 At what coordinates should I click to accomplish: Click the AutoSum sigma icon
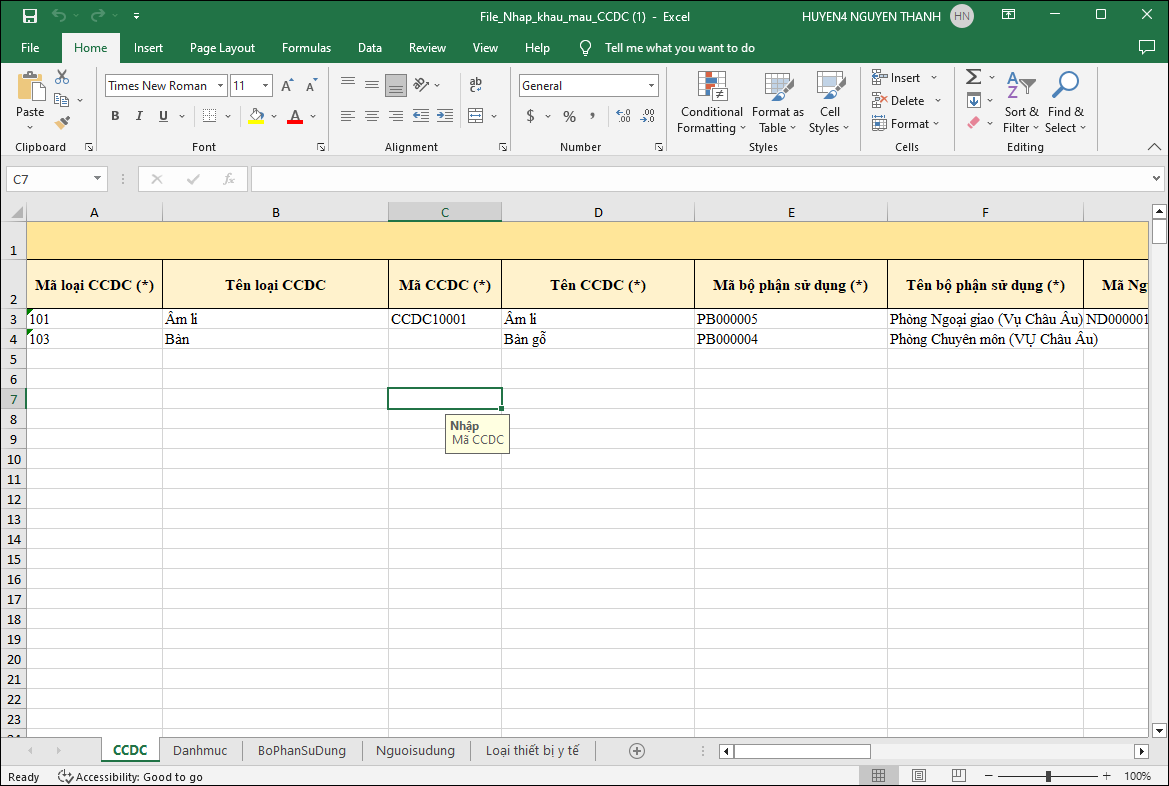[x=973, y=77]
